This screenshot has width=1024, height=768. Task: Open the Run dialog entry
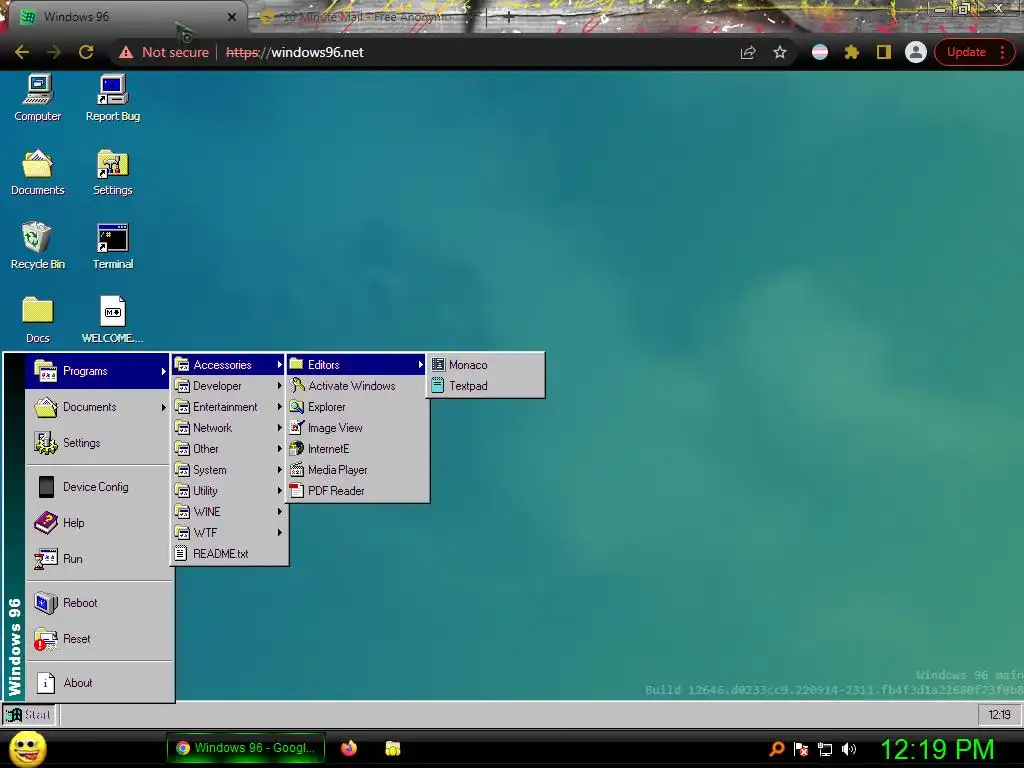(97, 558)
